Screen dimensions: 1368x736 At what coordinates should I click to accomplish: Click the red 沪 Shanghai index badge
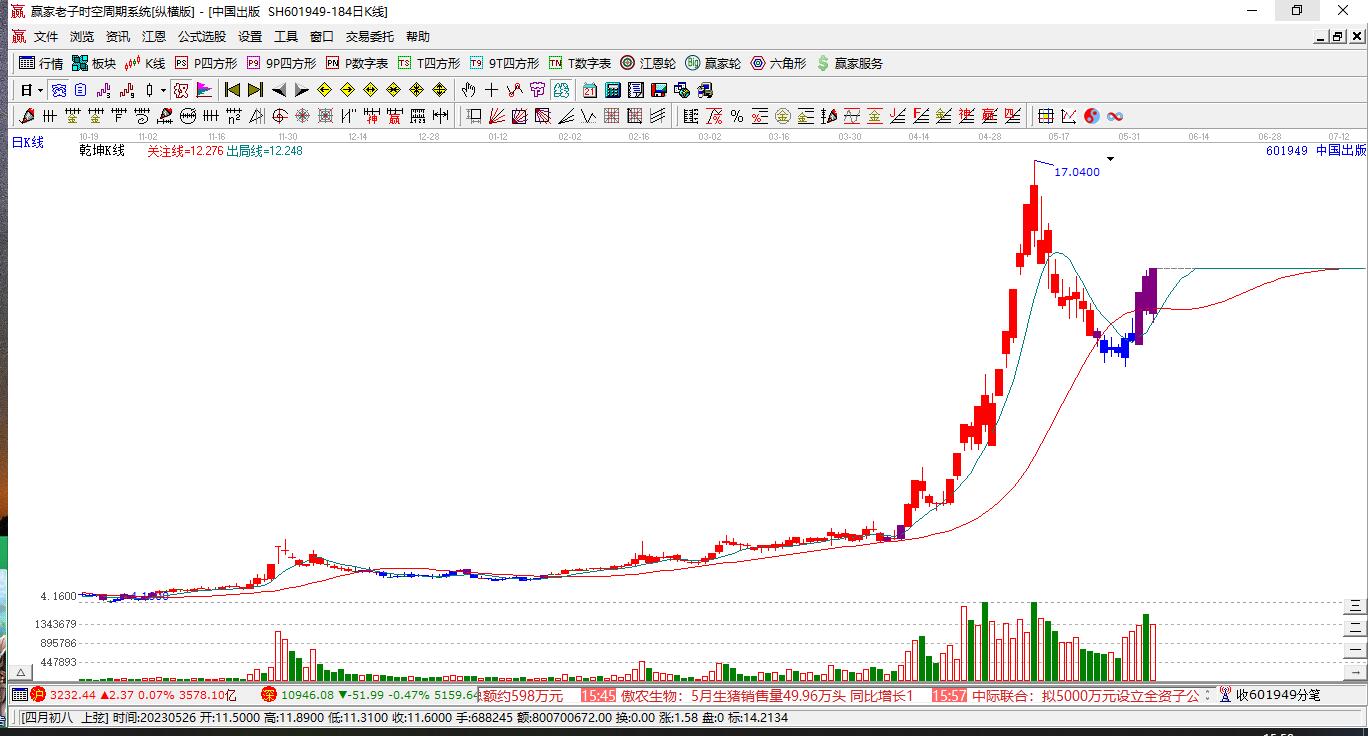[x=38, y=695]
